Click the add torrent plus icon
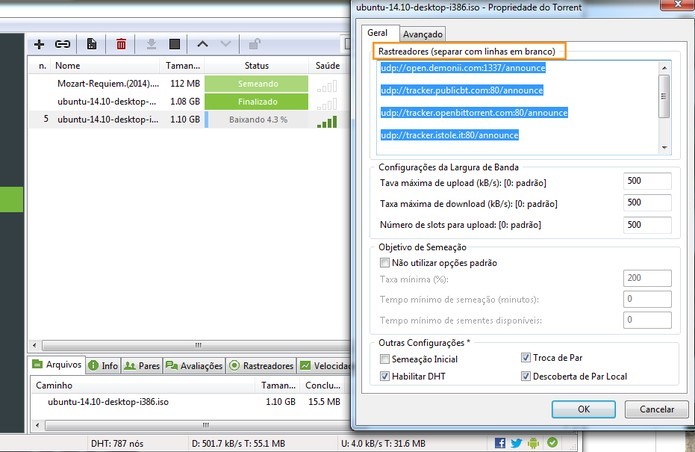The width and height of the screenshot is (695, 452). [39, 44]
